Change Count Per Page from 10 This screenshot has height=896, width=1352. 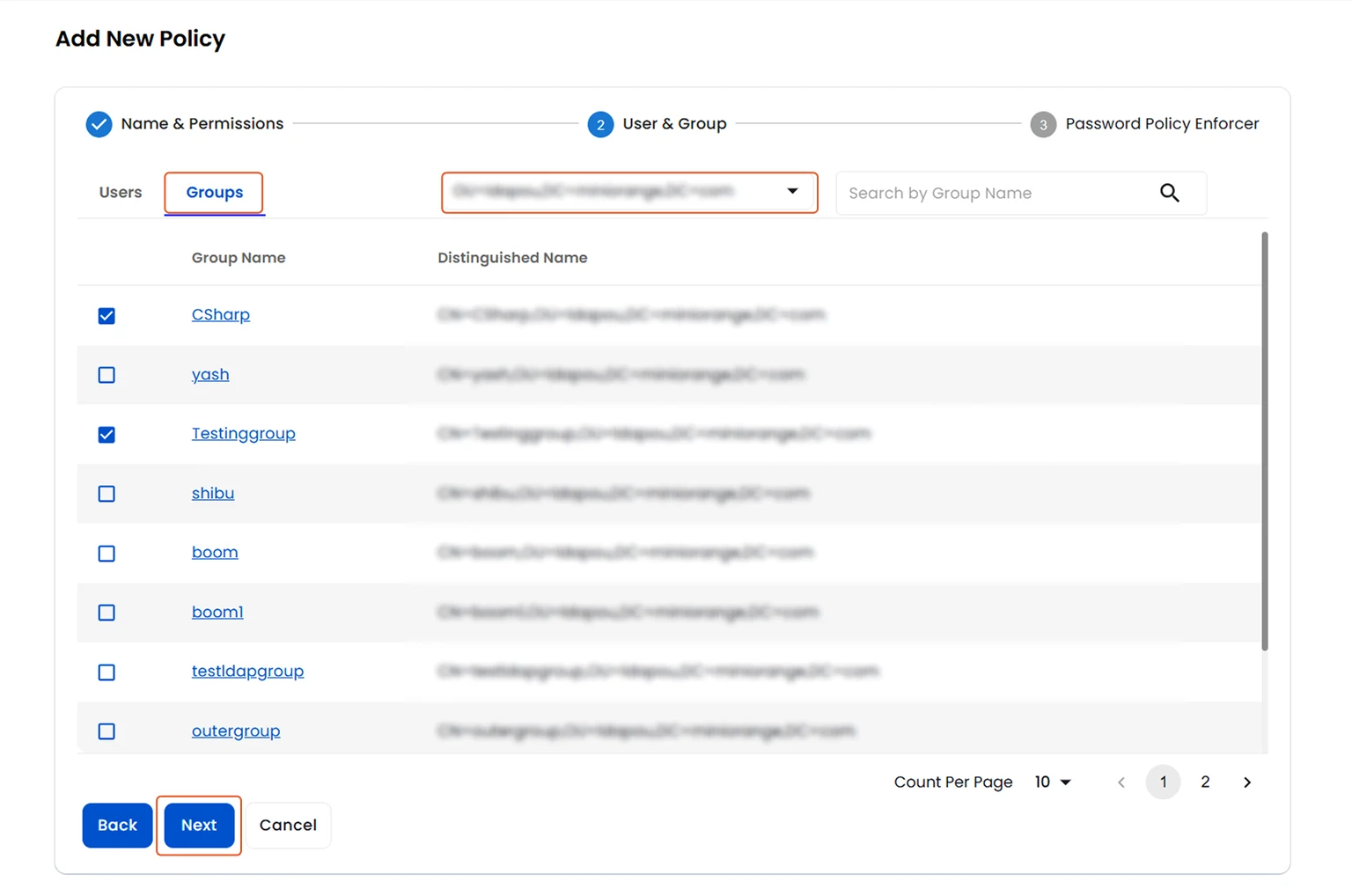[1053, 782]
